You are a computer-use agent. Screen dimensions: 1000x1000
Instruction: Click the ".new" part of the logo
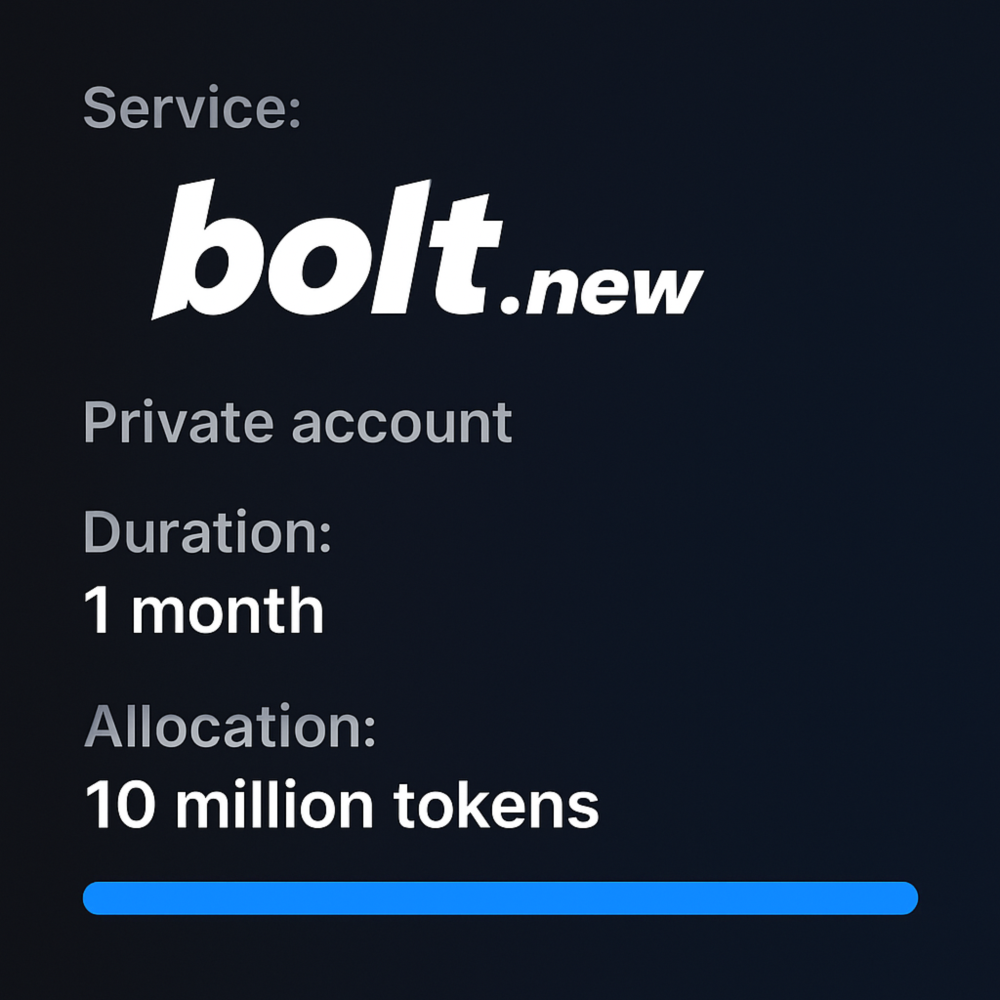pos(601,288)
